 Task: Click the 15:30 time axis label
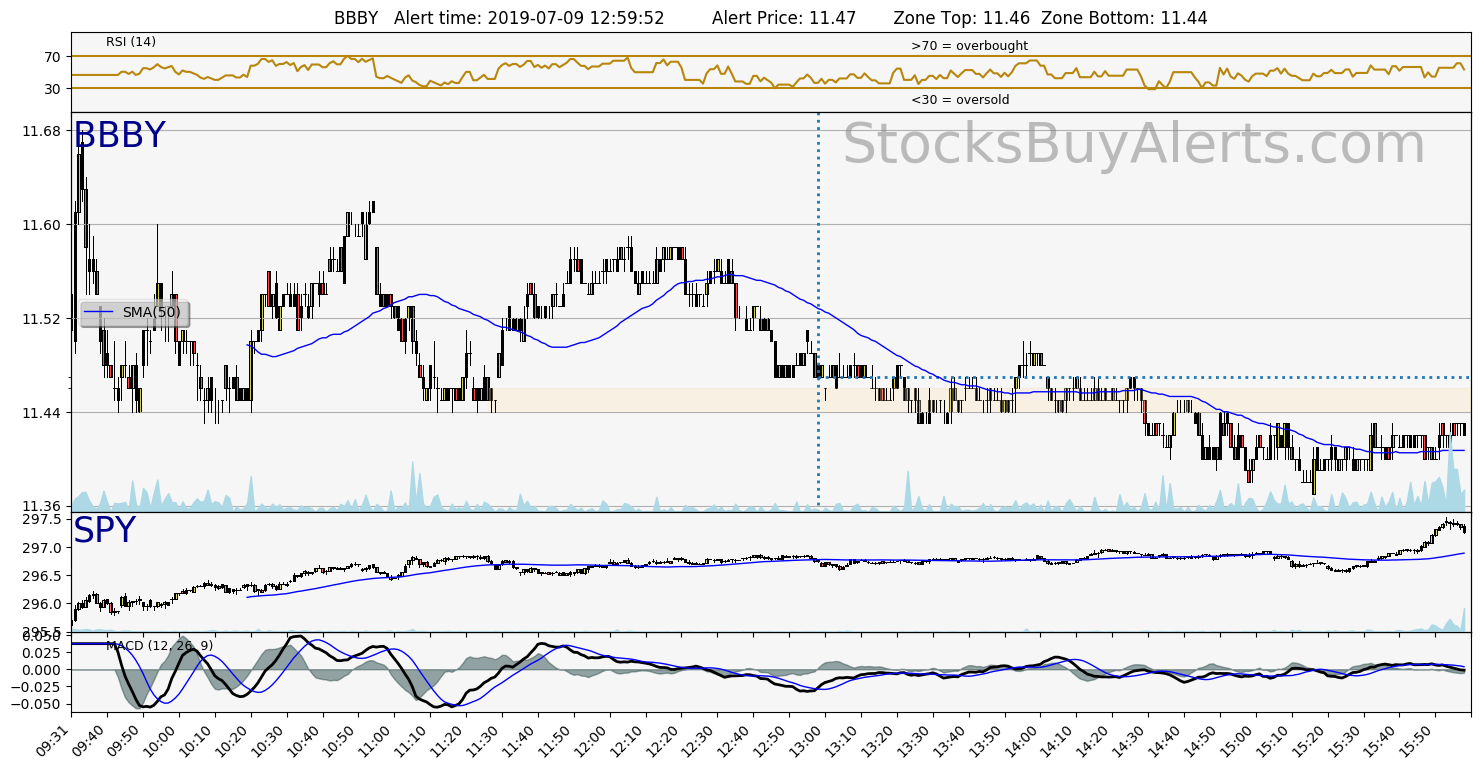pos(1345,739)
